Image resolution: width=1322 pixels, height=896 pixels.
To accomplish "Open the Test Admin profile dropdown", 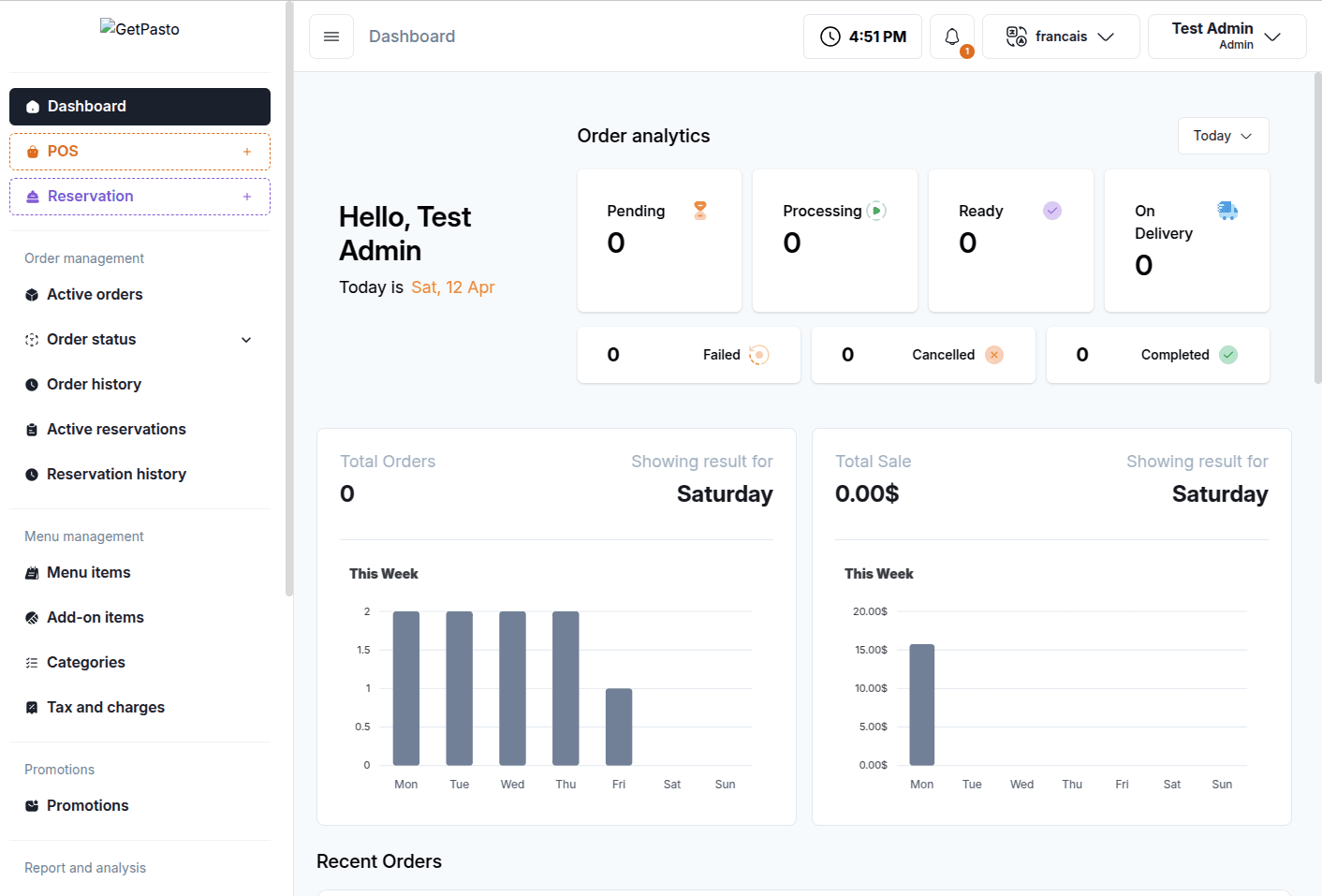I will (x=1227, y=37).
